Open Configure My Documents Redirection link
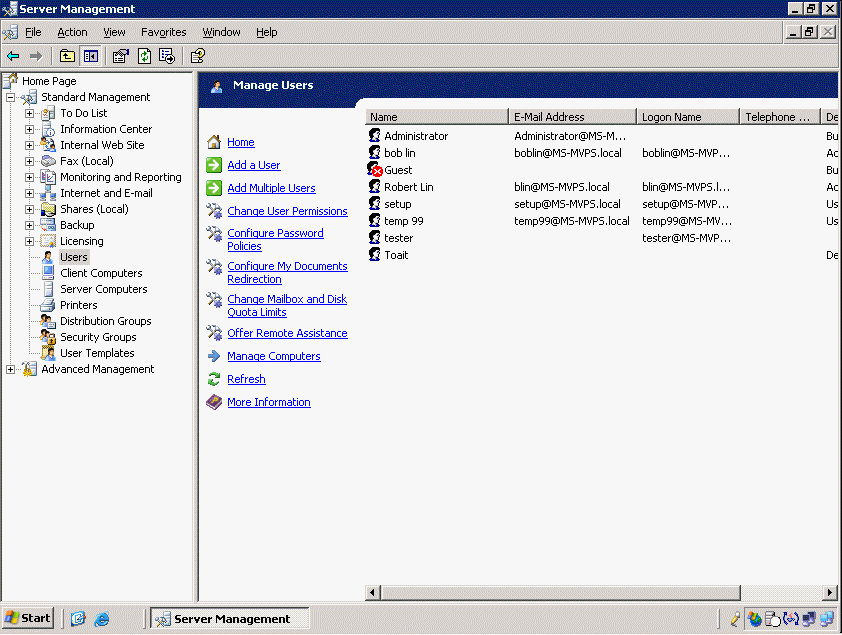842x635 pixels. [287, 273]
